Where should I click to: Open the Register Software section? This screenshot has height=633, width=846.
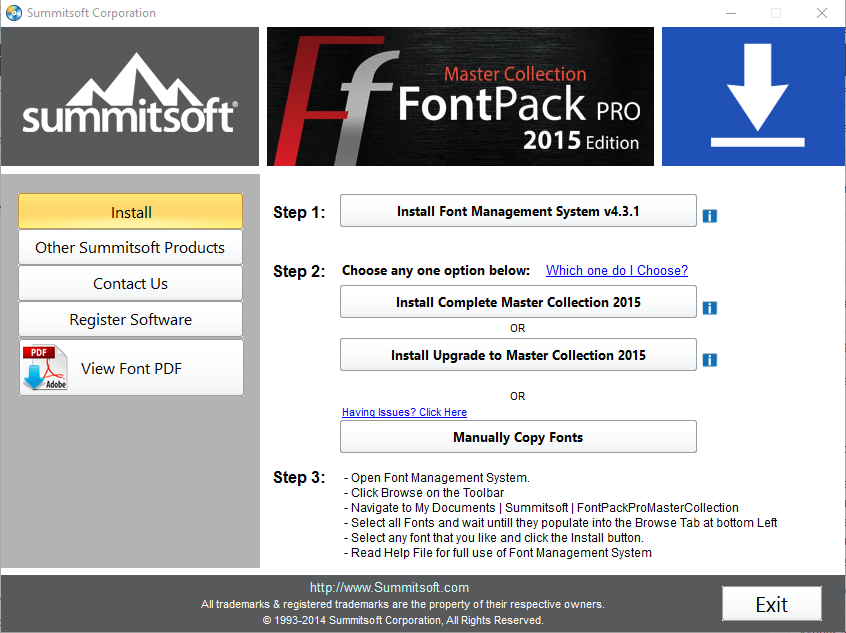tap(131, 319)
